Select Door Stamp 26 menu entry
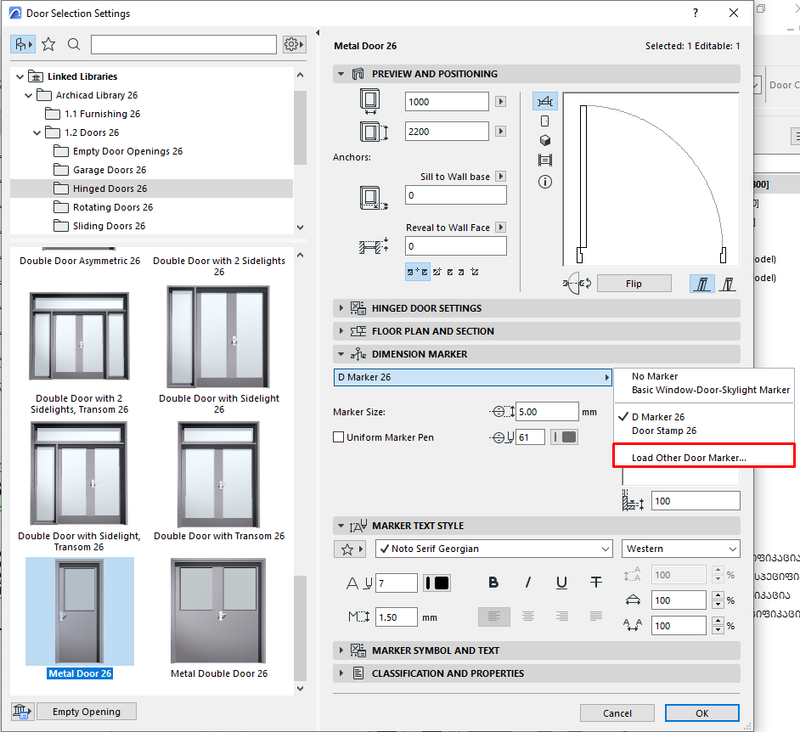800x732 pixels. point(664,431)
